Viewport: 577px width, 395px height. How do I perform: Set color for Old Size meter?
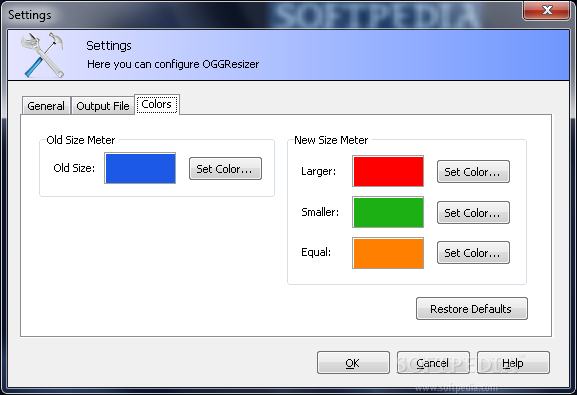tap(225, 169)
